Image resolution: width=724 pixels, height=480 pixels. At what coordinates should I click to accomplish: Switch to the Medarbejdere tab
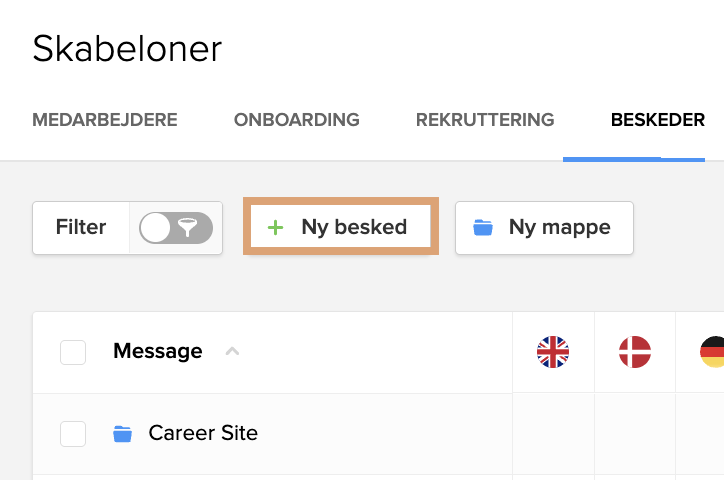(105, 120)
